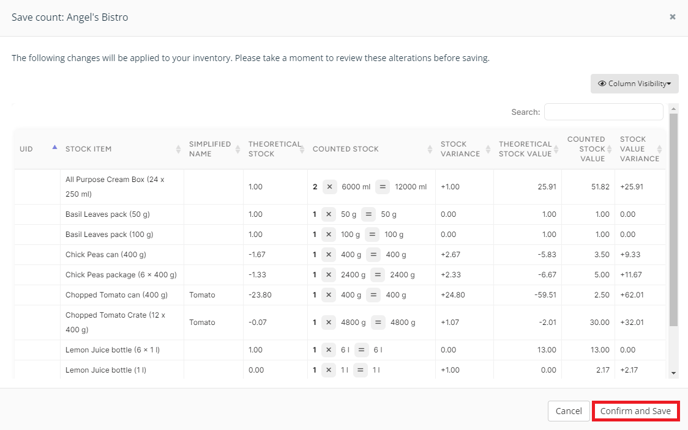
Task: Click the scrollbar down arrow
Action: click(674, 373)
